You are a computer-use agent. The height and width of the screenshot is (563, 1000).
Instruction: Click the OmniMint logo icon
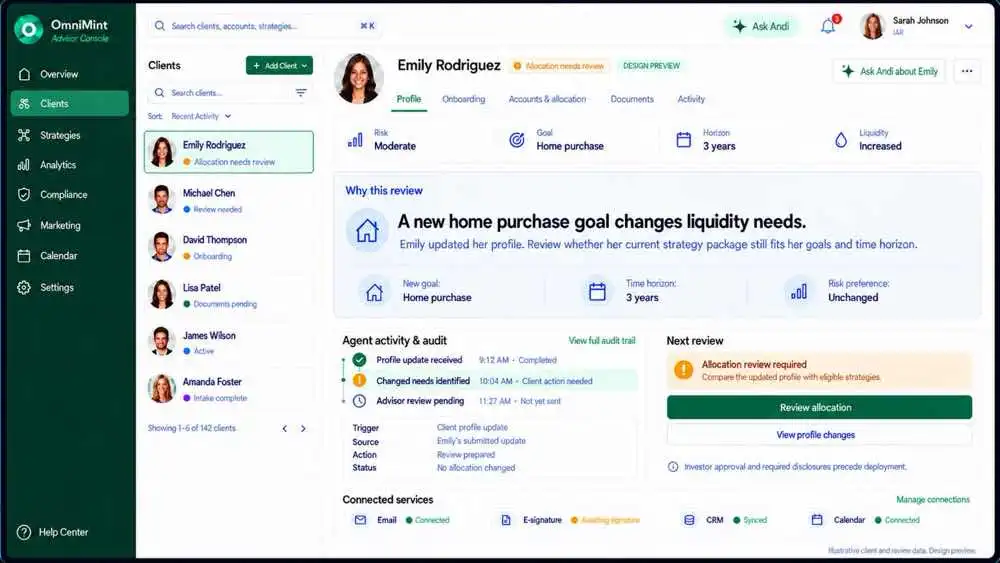pos(29,29)
